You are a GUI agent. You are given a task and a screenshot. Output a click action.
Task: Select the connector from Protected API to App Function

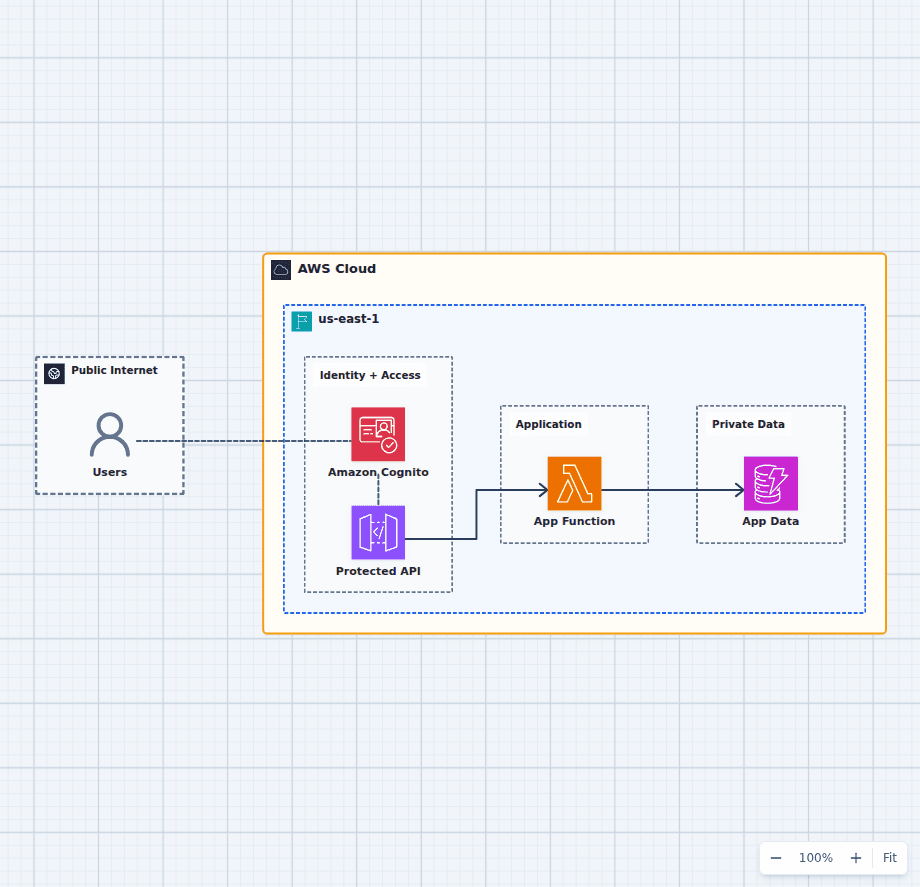476,514
